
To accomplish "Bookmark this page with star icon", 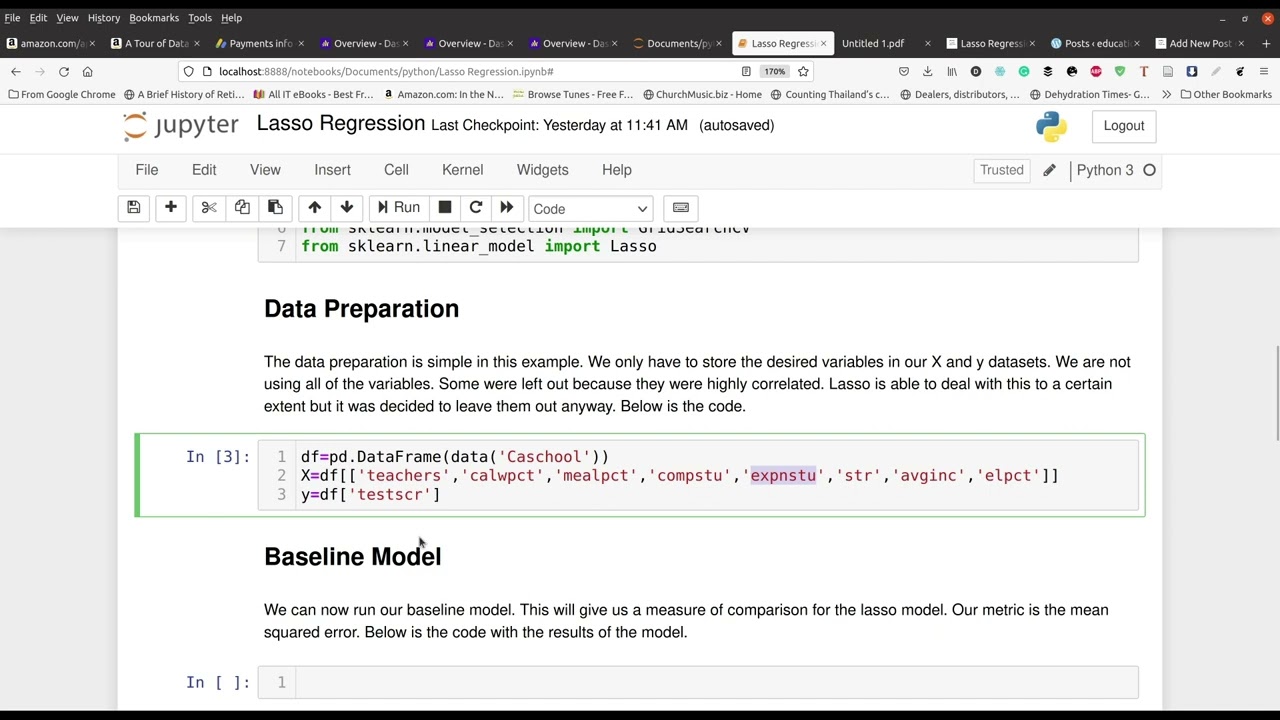I will tap(803, 72).
